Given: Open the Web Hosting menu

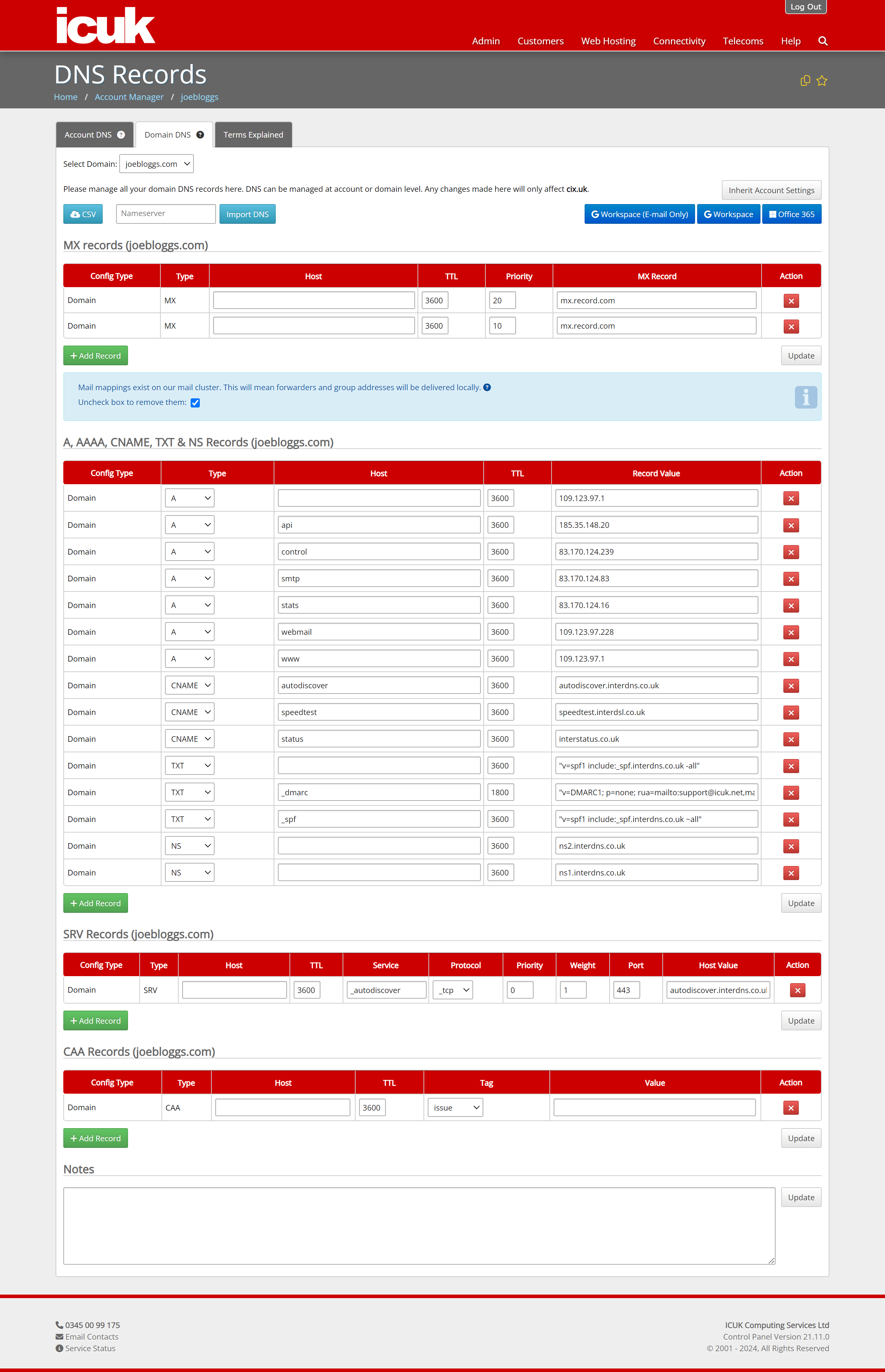Looking at the screenshot, I should pyautogui.click(x=608, y=41).
